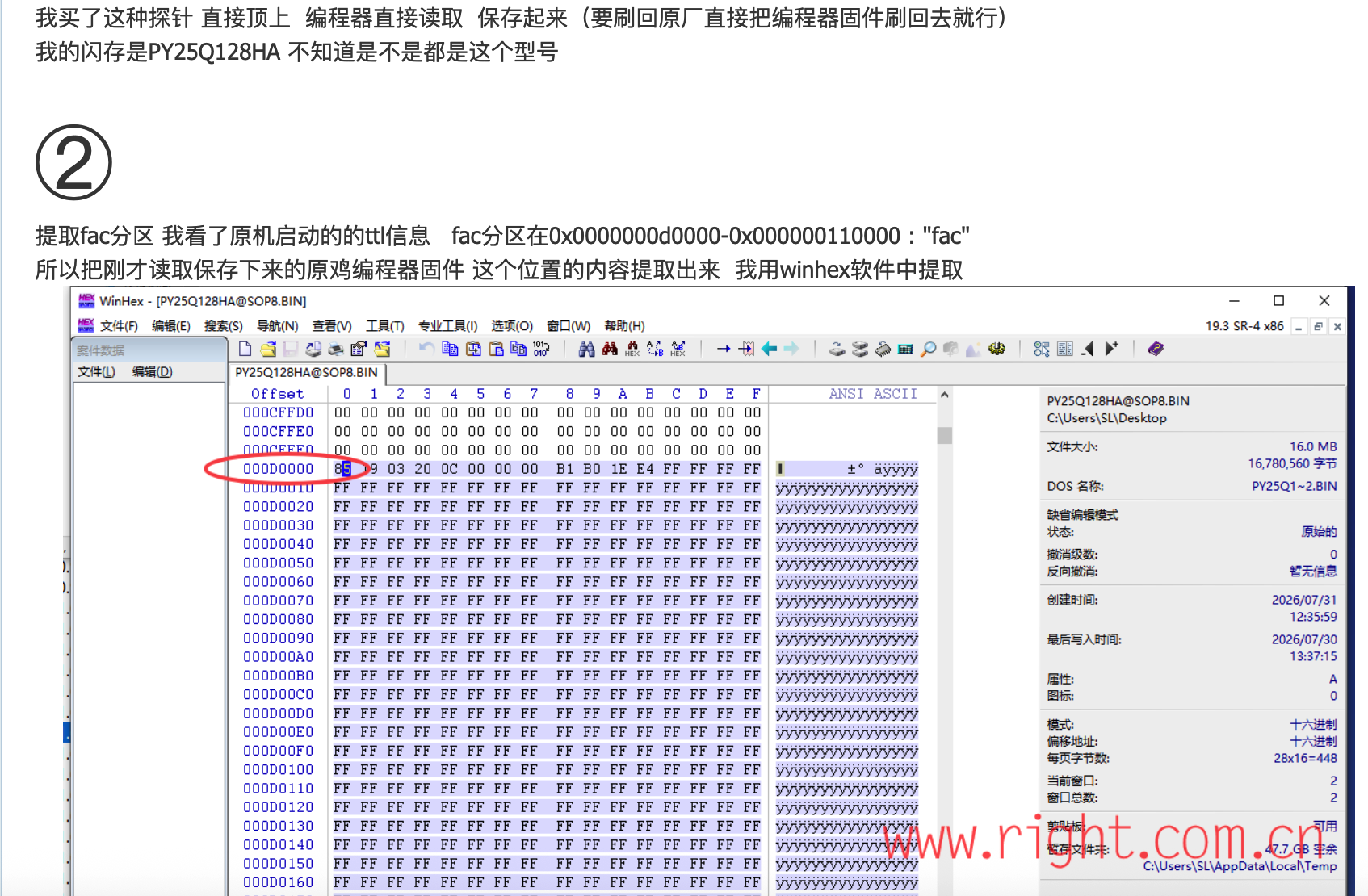Click the Open file folder icon
Screen dimensions: 1368x896
tap(268, 349)
